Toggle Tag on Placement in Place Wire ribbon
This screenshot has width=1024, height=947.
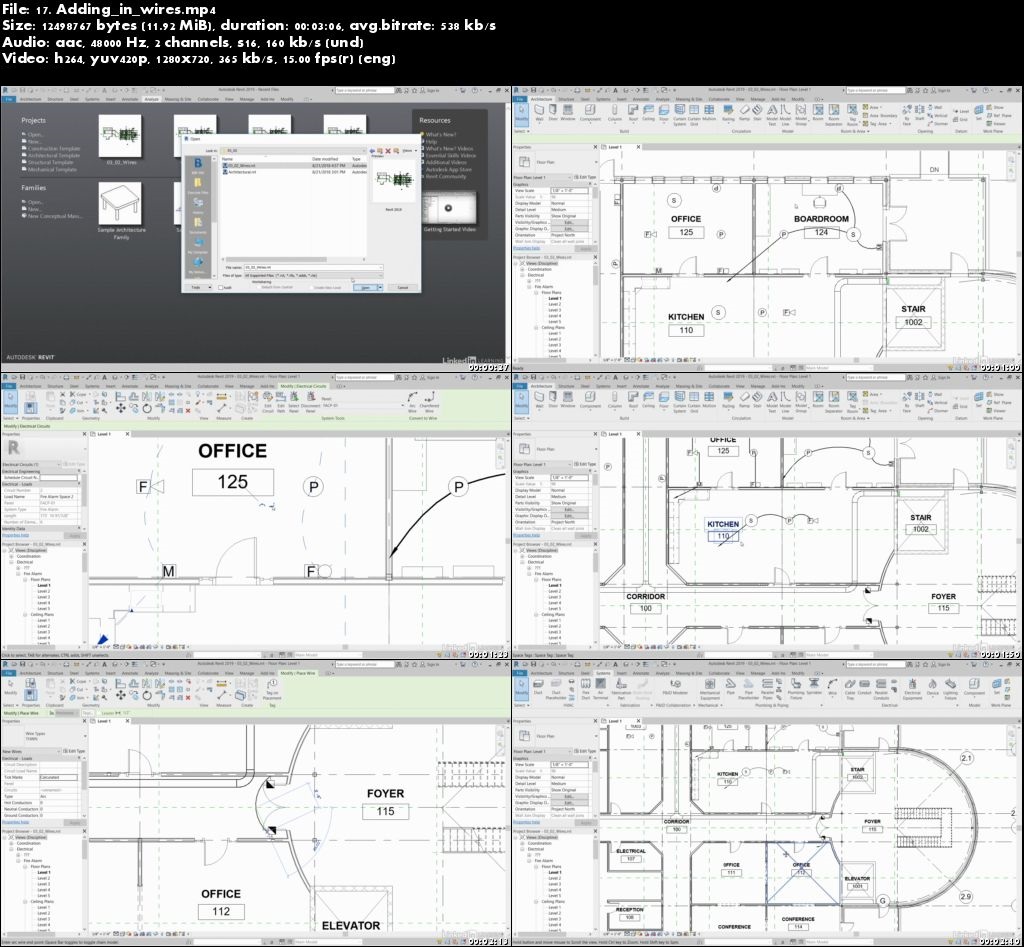coord(272,689)
